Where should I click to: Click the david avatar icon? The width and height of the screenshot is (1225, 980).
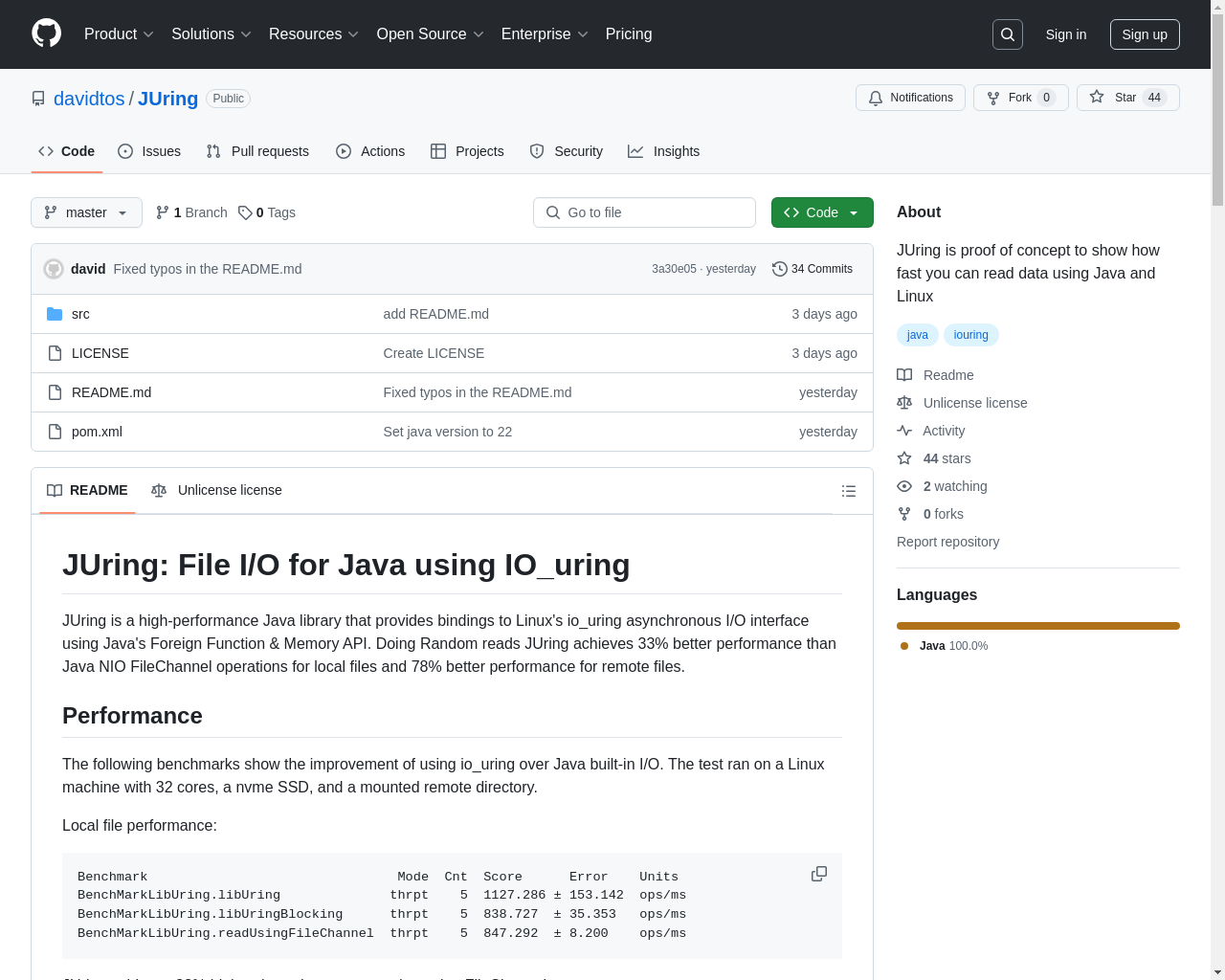point(54,269)
